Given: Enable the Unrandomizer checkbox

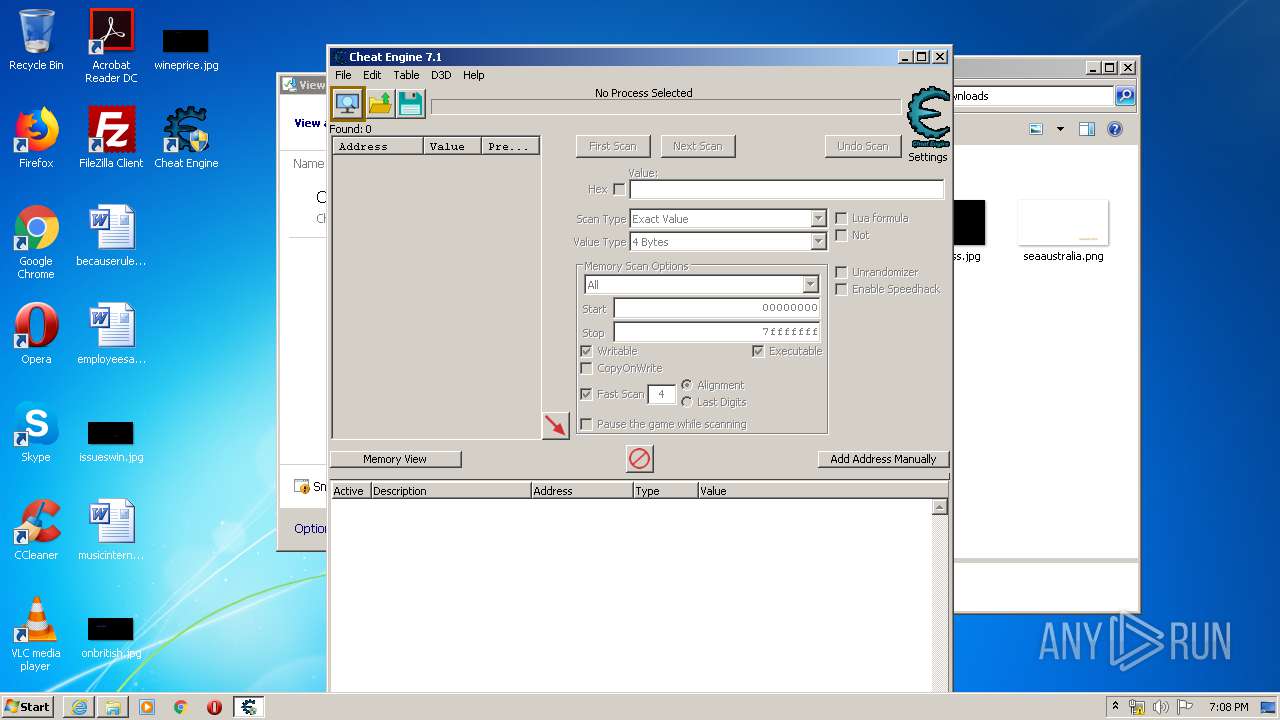Looking at the screenshot, I should (x=841, y=272).
